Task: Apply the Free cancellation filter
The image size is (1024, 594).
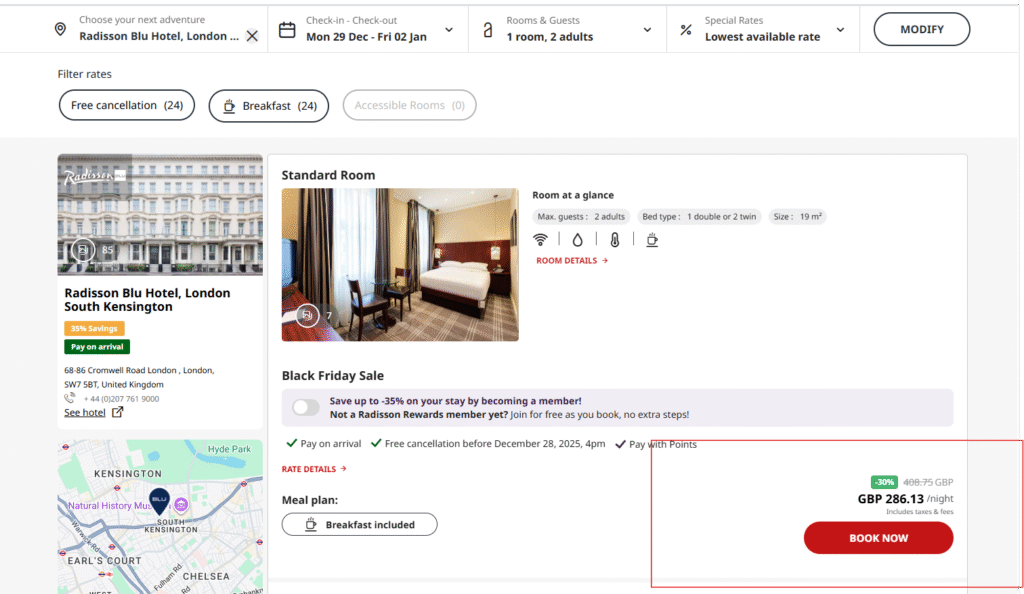Action: tap(126, 105)
